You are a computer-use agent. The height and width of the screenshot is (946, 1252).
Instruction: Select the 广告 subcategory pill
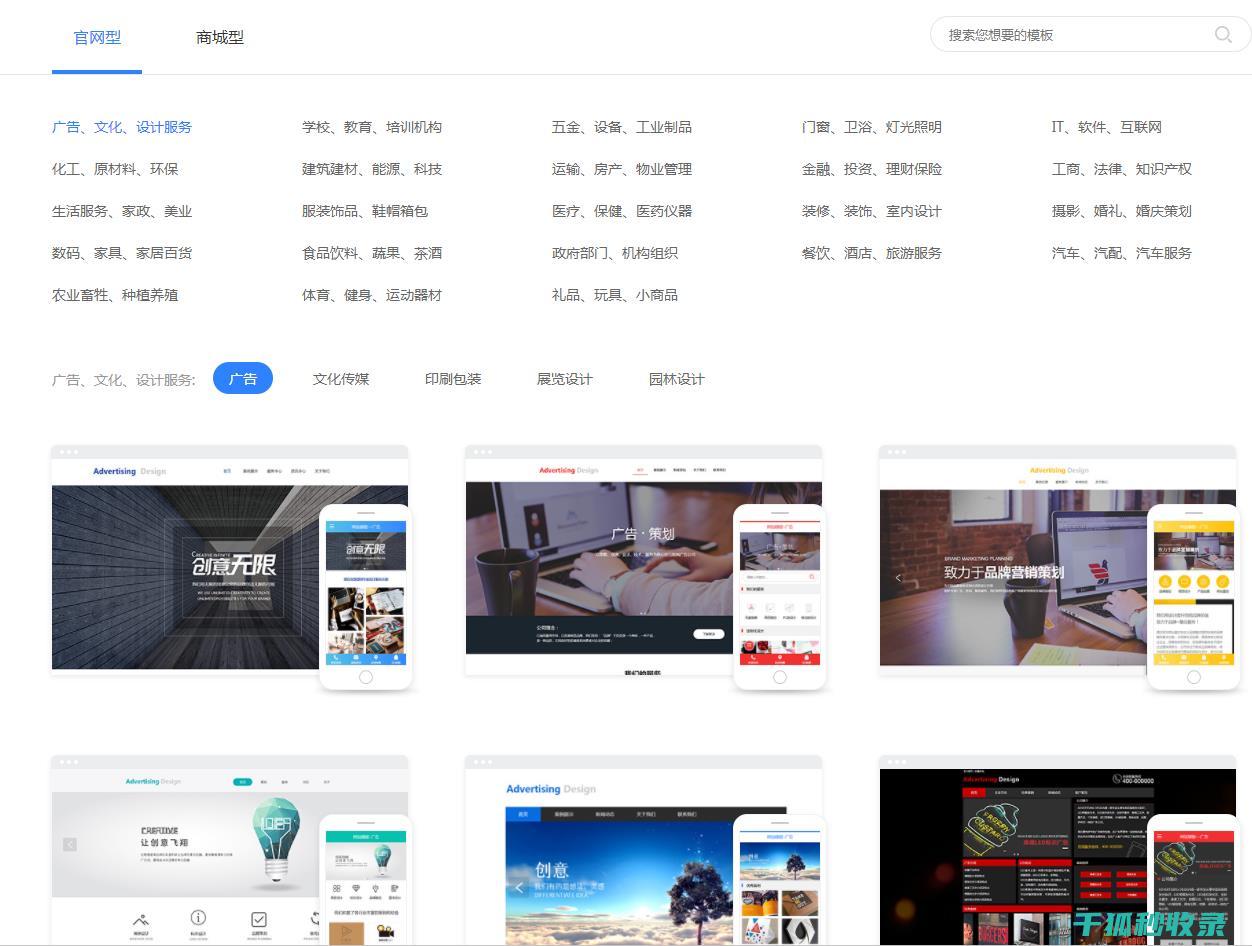[243, 379]
